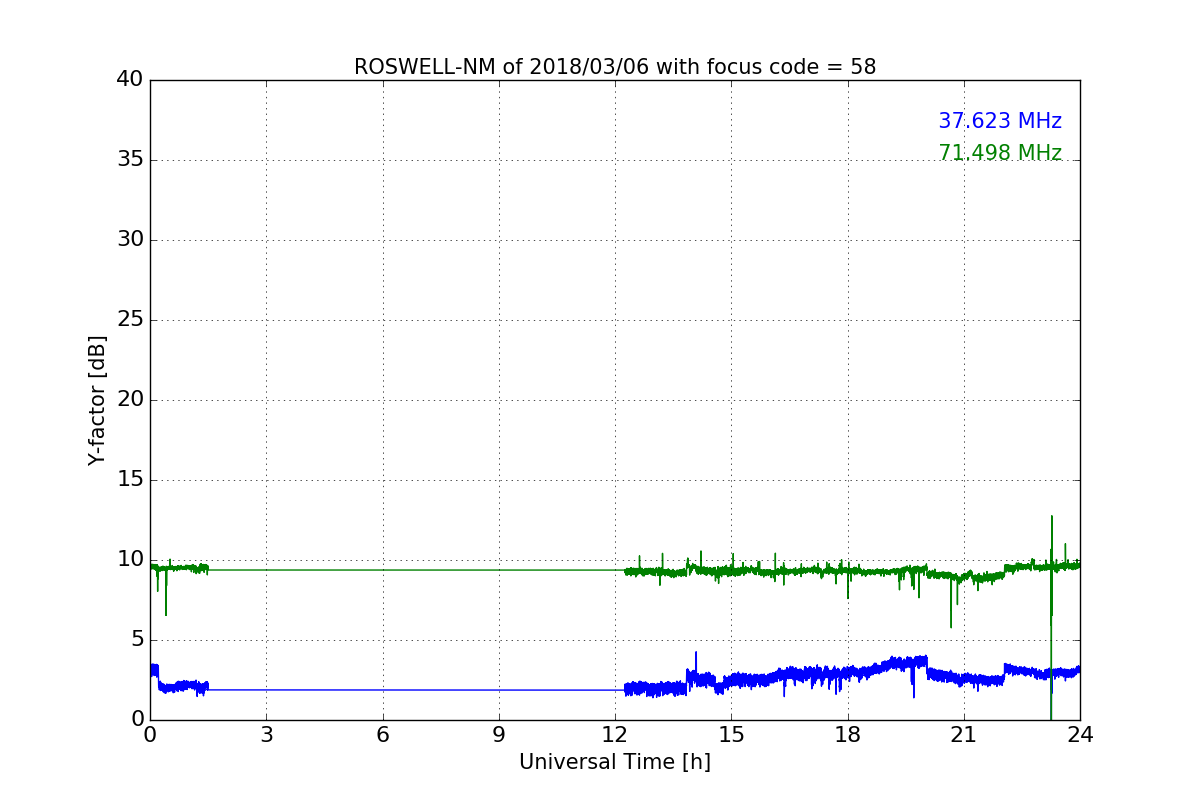The height and width of the screenshot is (800, 1200).
Task: Click the y-axis tick label 10
Action: click(x=130, y=559)
